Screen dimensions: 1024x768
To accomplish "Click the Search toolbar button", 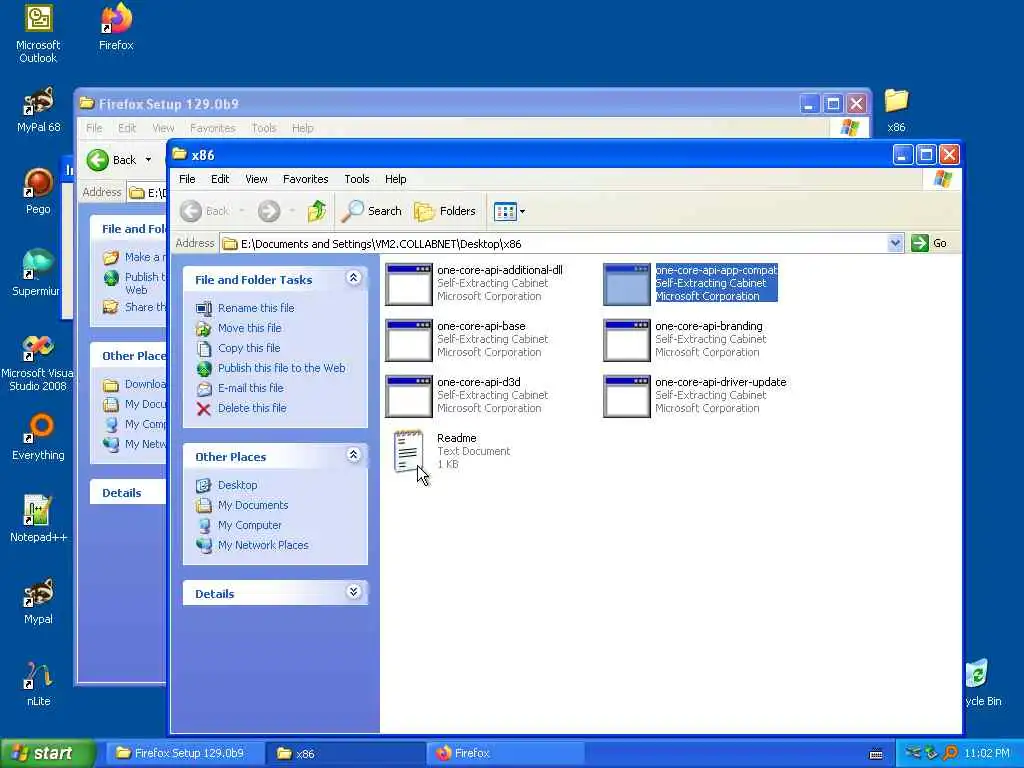I will [372, 211].
